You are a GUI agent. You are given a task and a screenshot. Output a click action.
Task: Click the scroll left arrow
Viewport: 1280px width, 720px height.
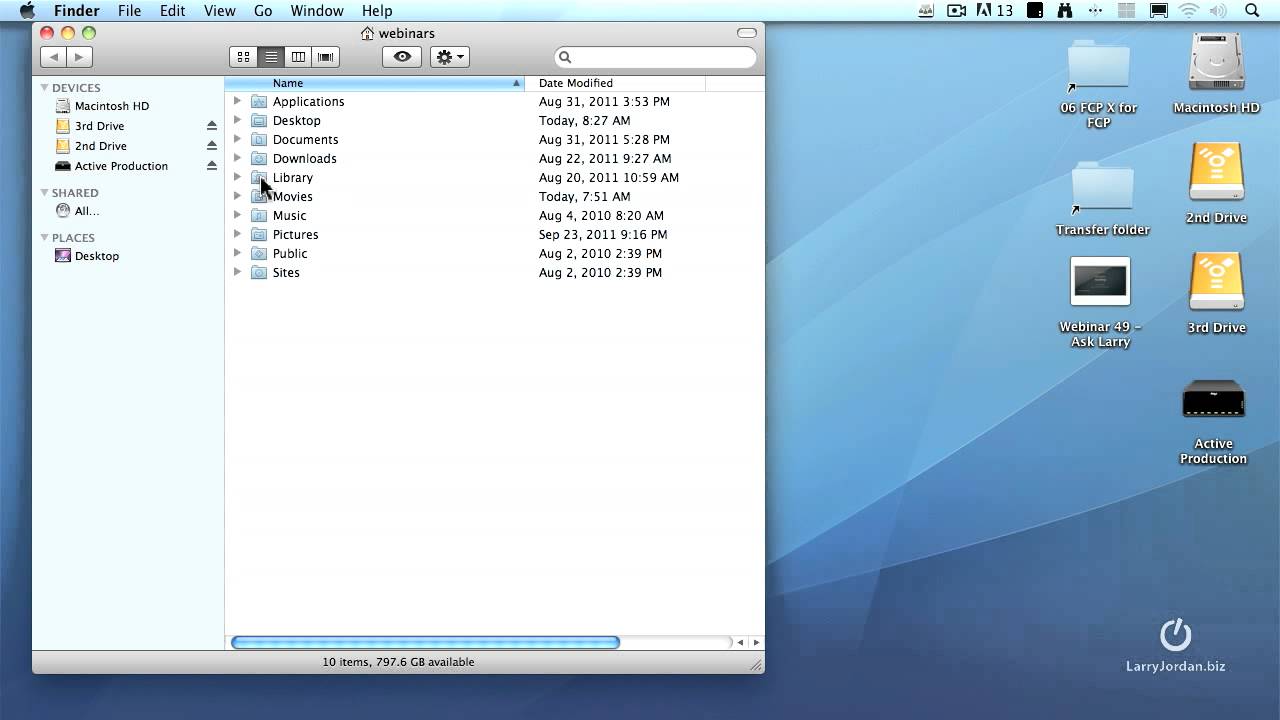click(741, 642)
